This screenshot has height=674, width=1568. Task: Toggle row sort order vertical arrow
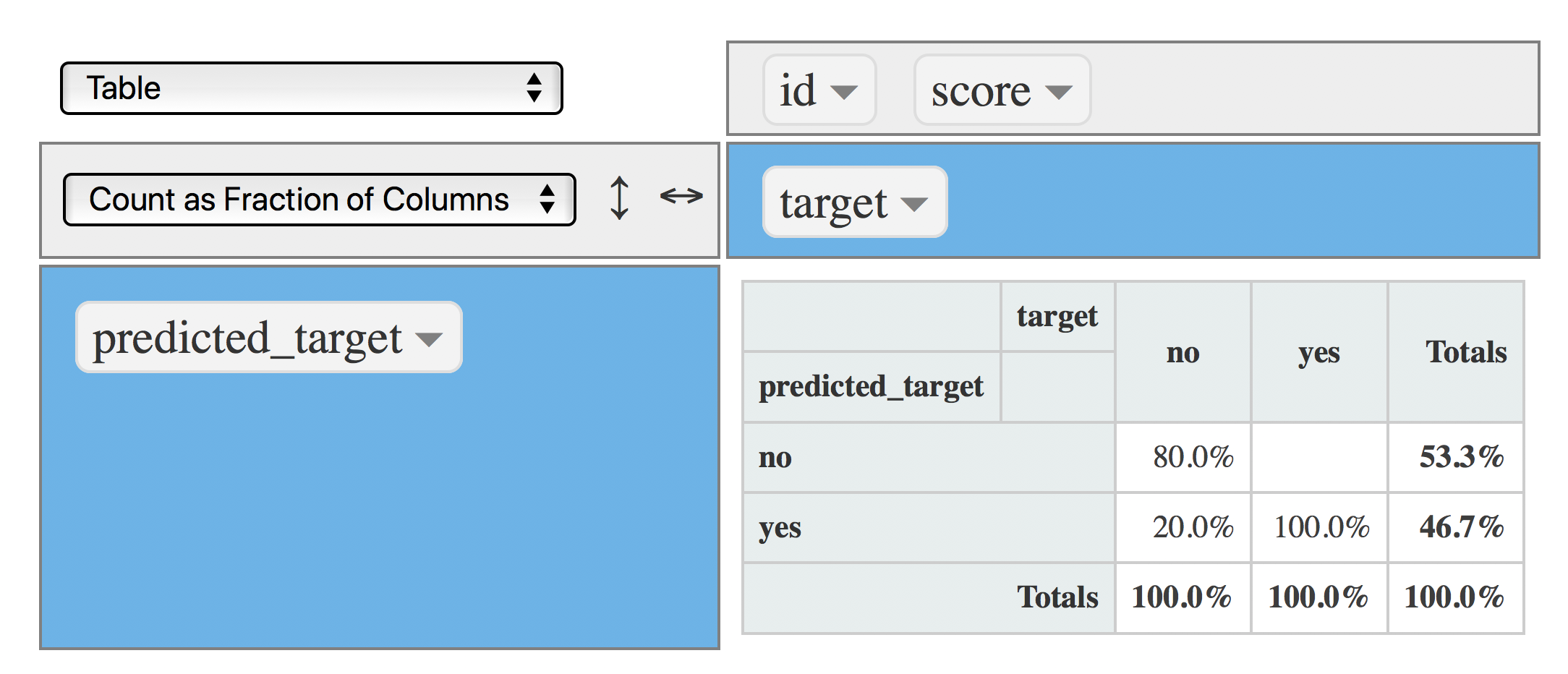[619, 197]
